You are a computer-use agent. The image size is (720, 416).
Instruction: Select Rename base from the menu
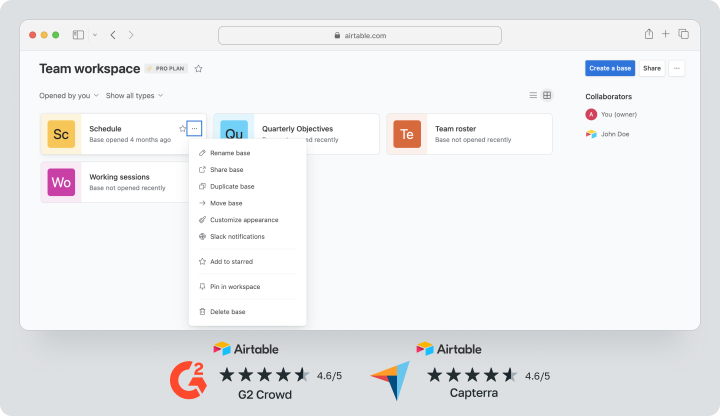[230, 153]
